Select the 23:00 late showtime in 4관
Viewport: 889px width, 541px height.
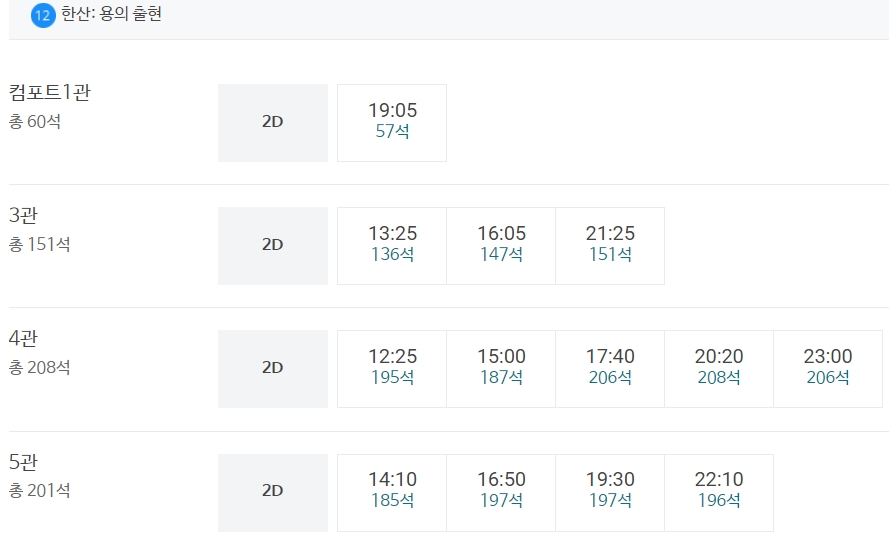click(x=828, y=369)
